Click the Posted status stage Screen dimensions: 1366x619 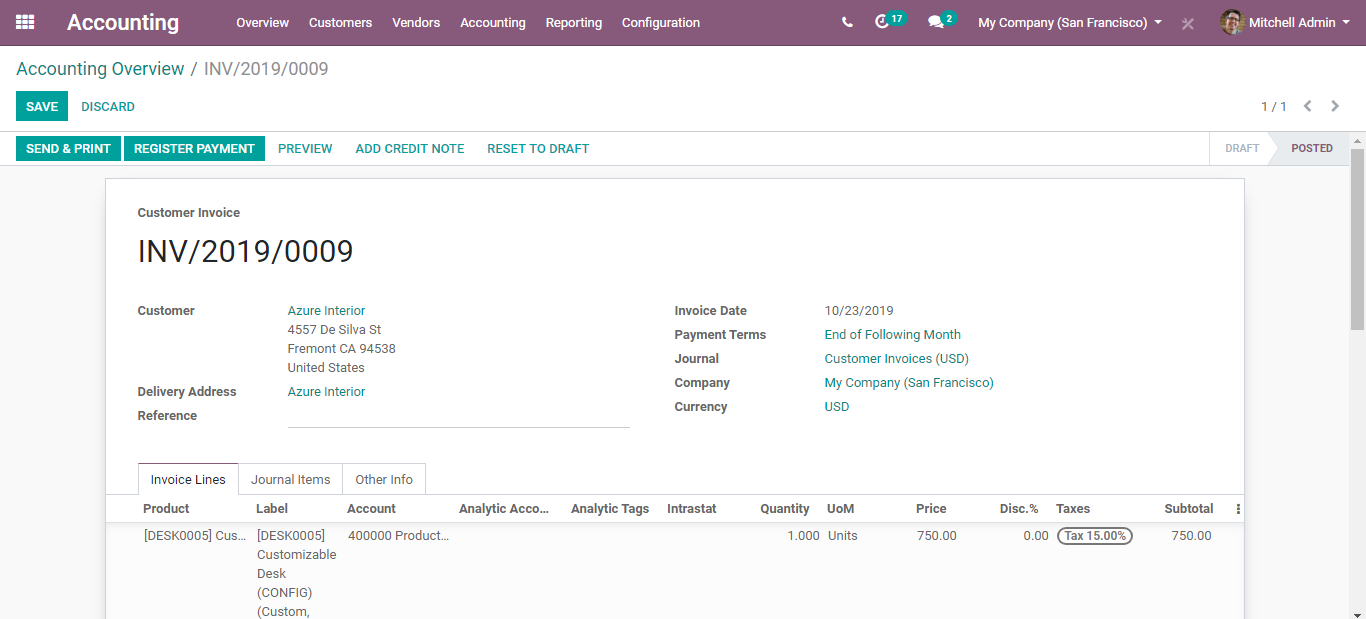[x=1311, y=148]
